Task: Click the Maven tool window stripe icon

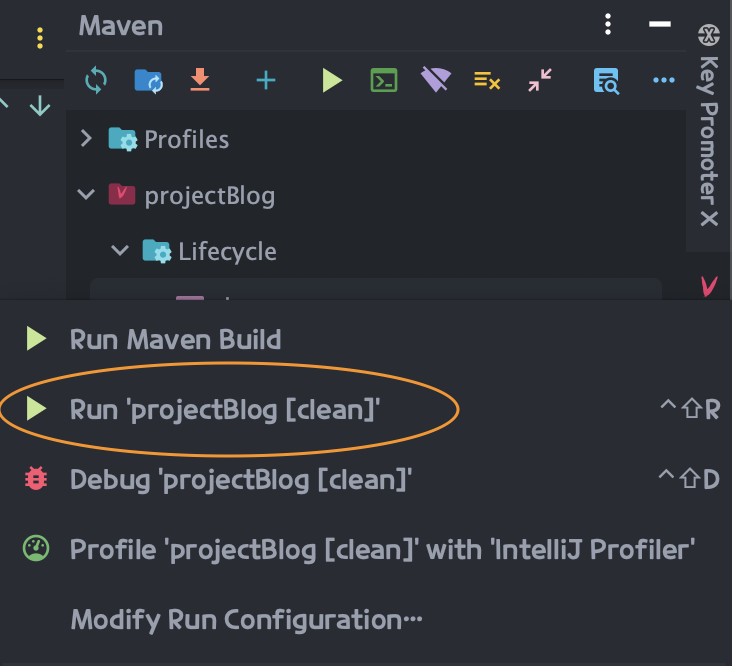Action: coord(709,286)
